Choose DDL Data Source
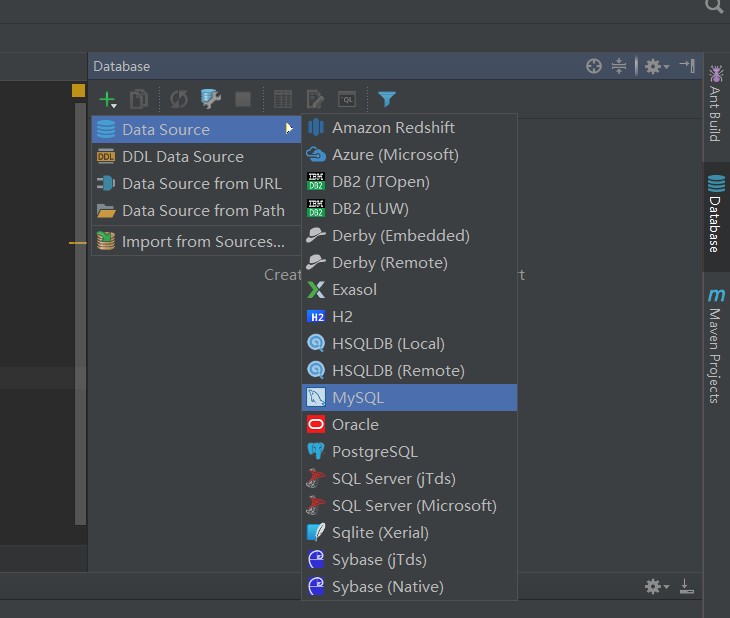This screenshot has height=618, width=730. [196, 156]
